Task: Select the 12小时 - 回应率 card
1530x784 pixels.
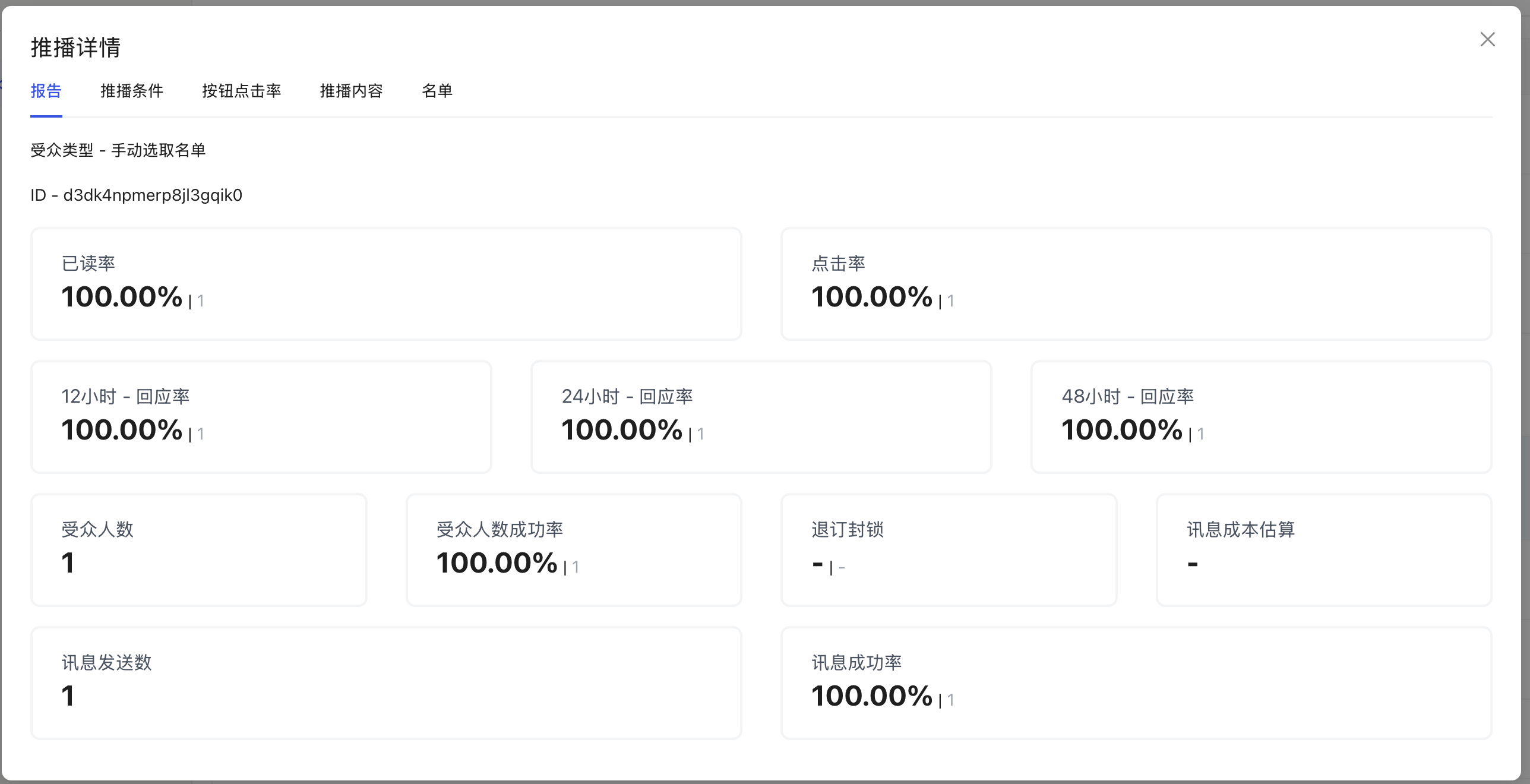Action: coord(261,417)
